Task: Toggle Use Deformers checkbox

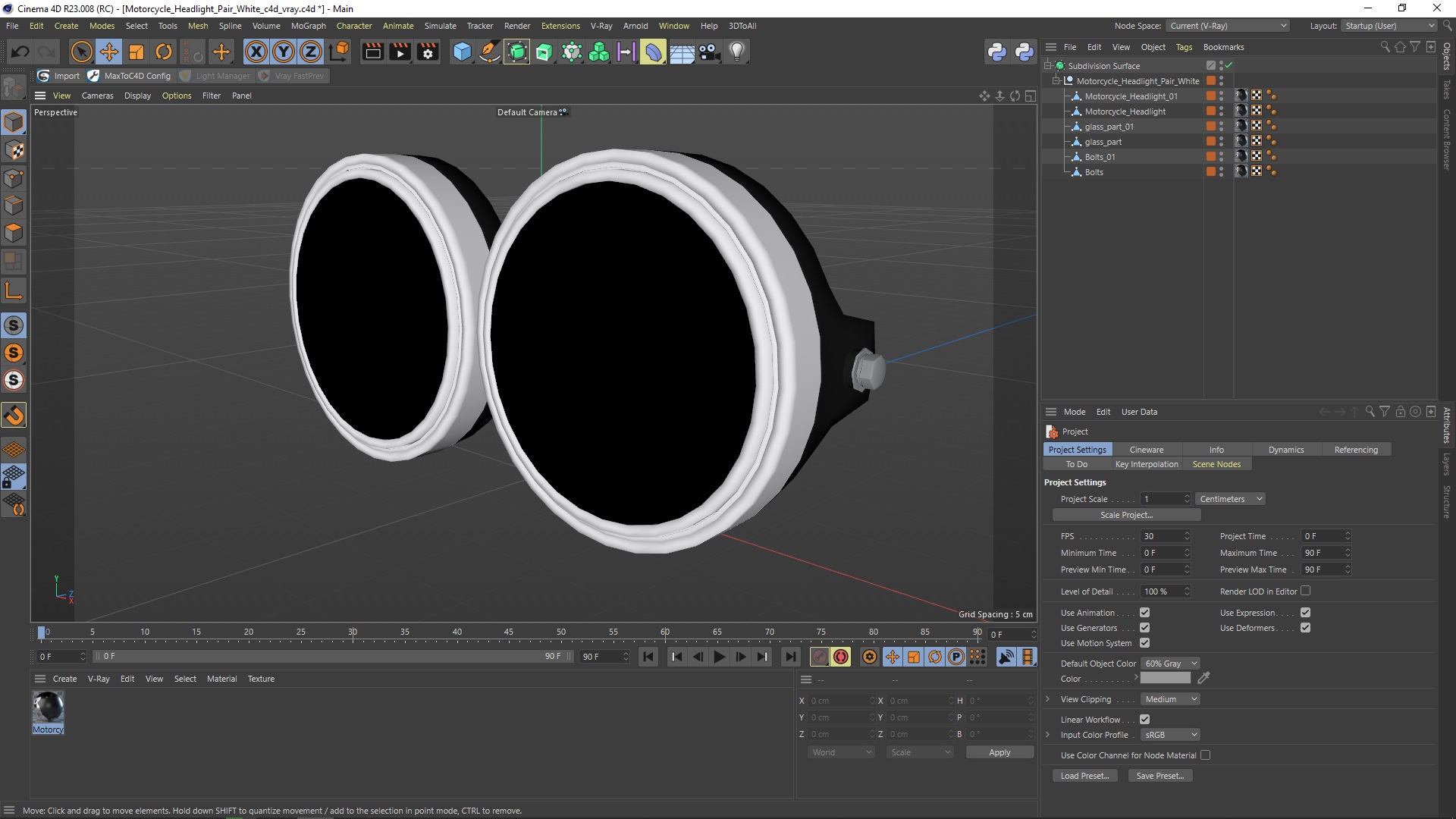Action: [1305, 628]
